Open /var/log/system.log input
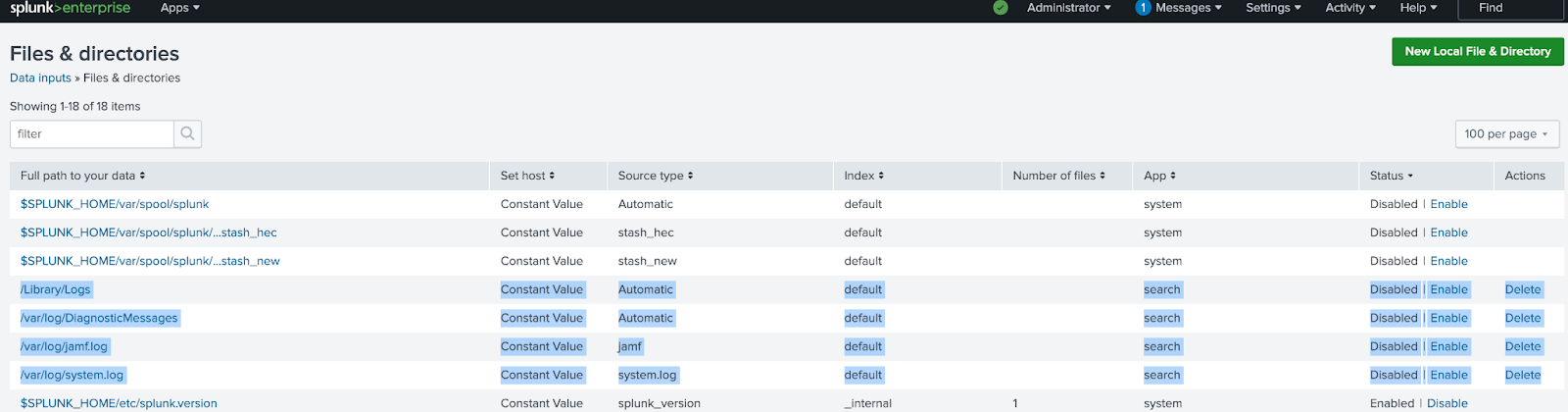Image resolution: width=1568 pixels, height=412 pixels. [72, 375]
